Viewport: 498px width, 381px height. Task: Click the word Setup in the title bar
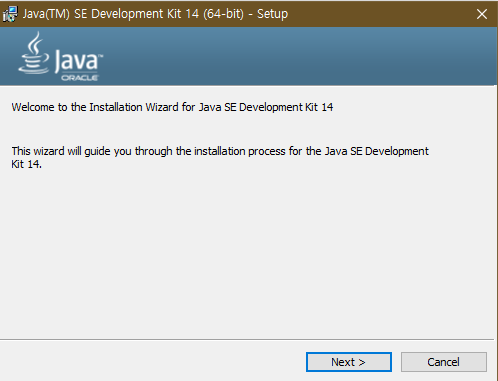[x=272, y=14]
